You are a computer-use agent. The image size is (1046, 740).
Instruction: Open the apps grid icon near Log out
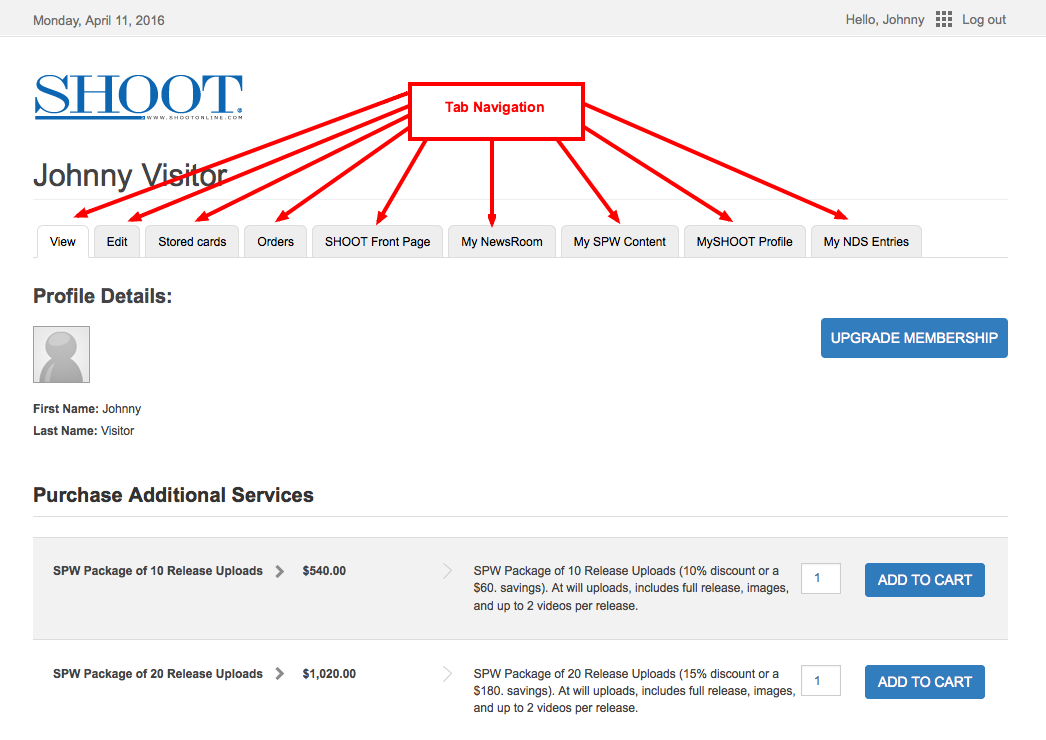point(943,19)
